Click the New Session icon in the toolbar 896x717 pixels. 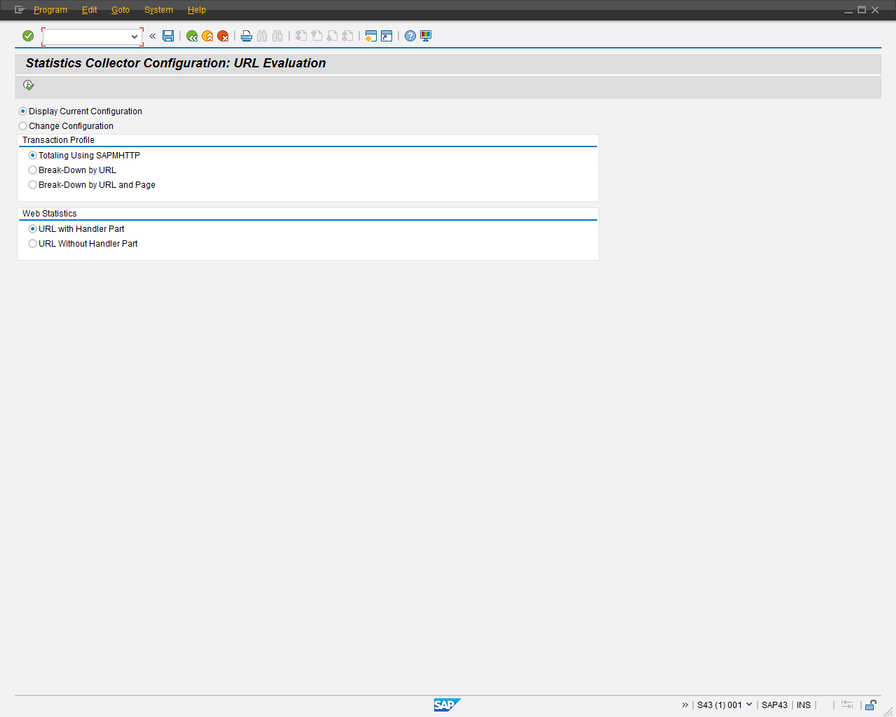(x=370, y=35)
